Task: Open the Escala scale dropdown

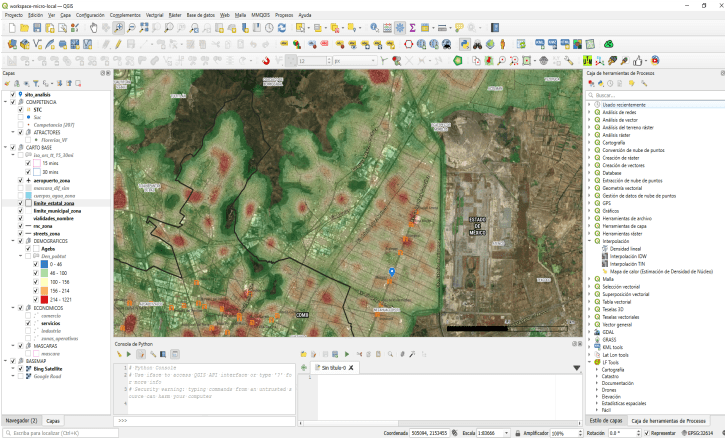Action: click(506, 433)
